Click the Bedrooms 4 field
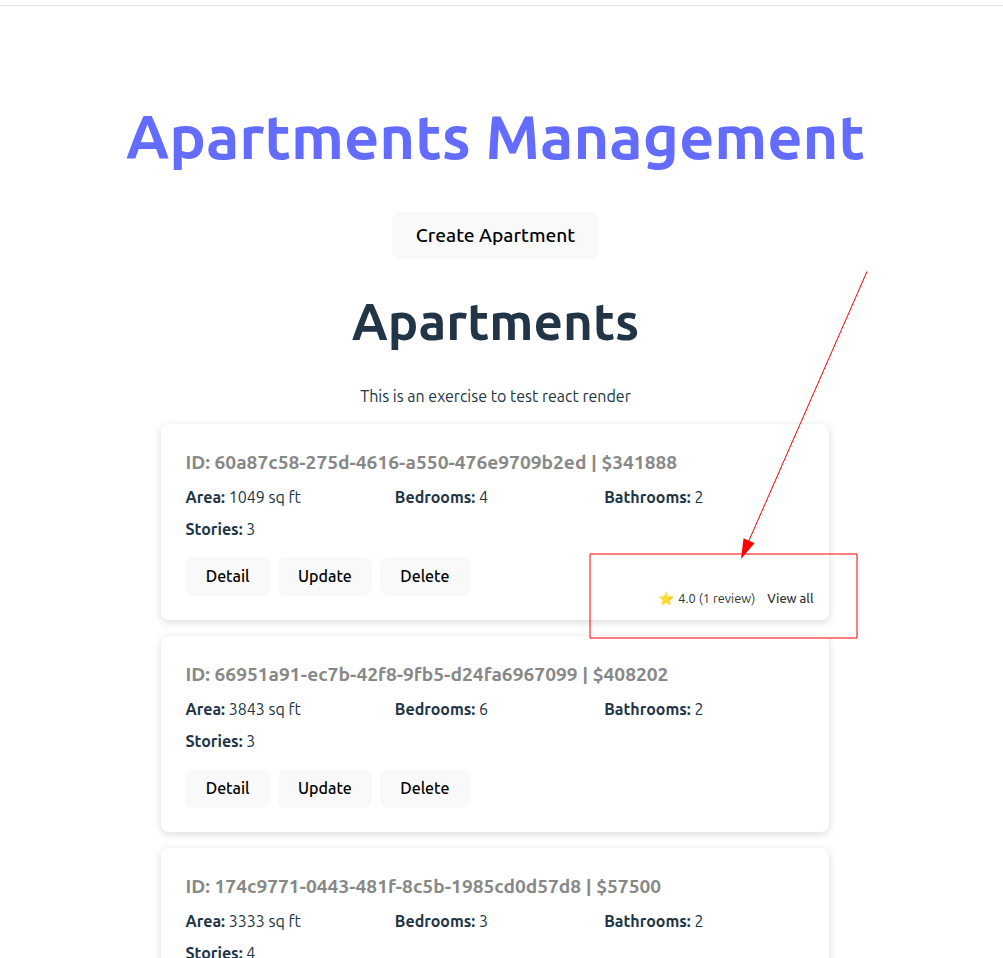Screen dimensions: 1003x958 (441, 497)
